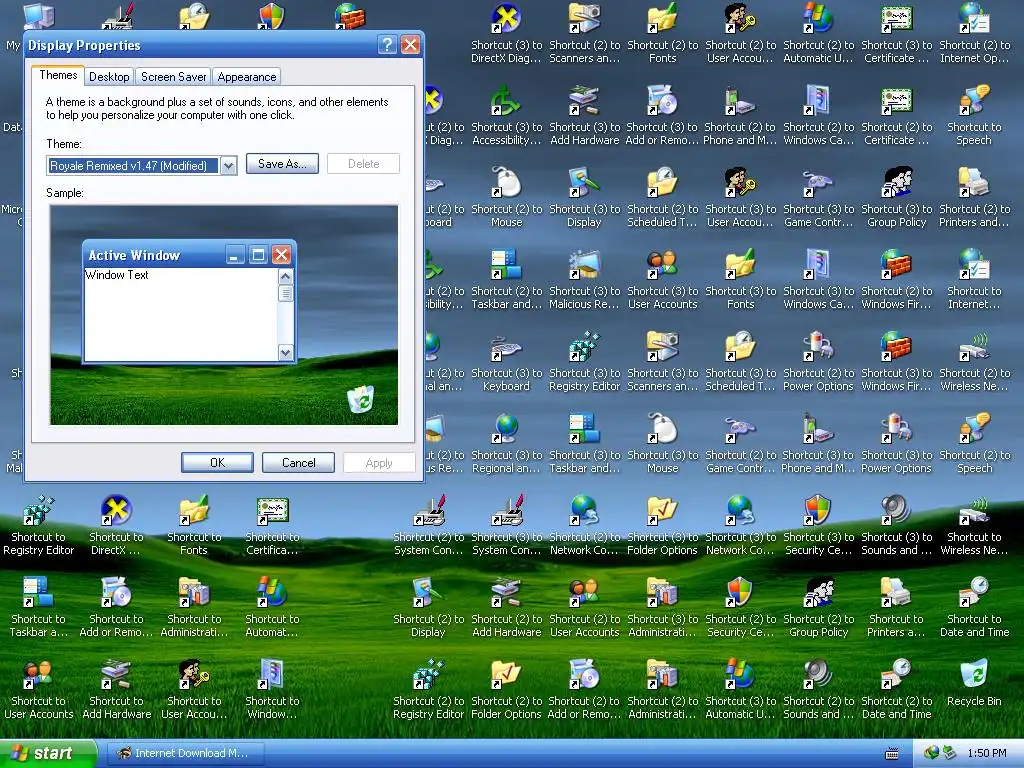
Task: Open the Appearance tab
Action: point(246,77)
